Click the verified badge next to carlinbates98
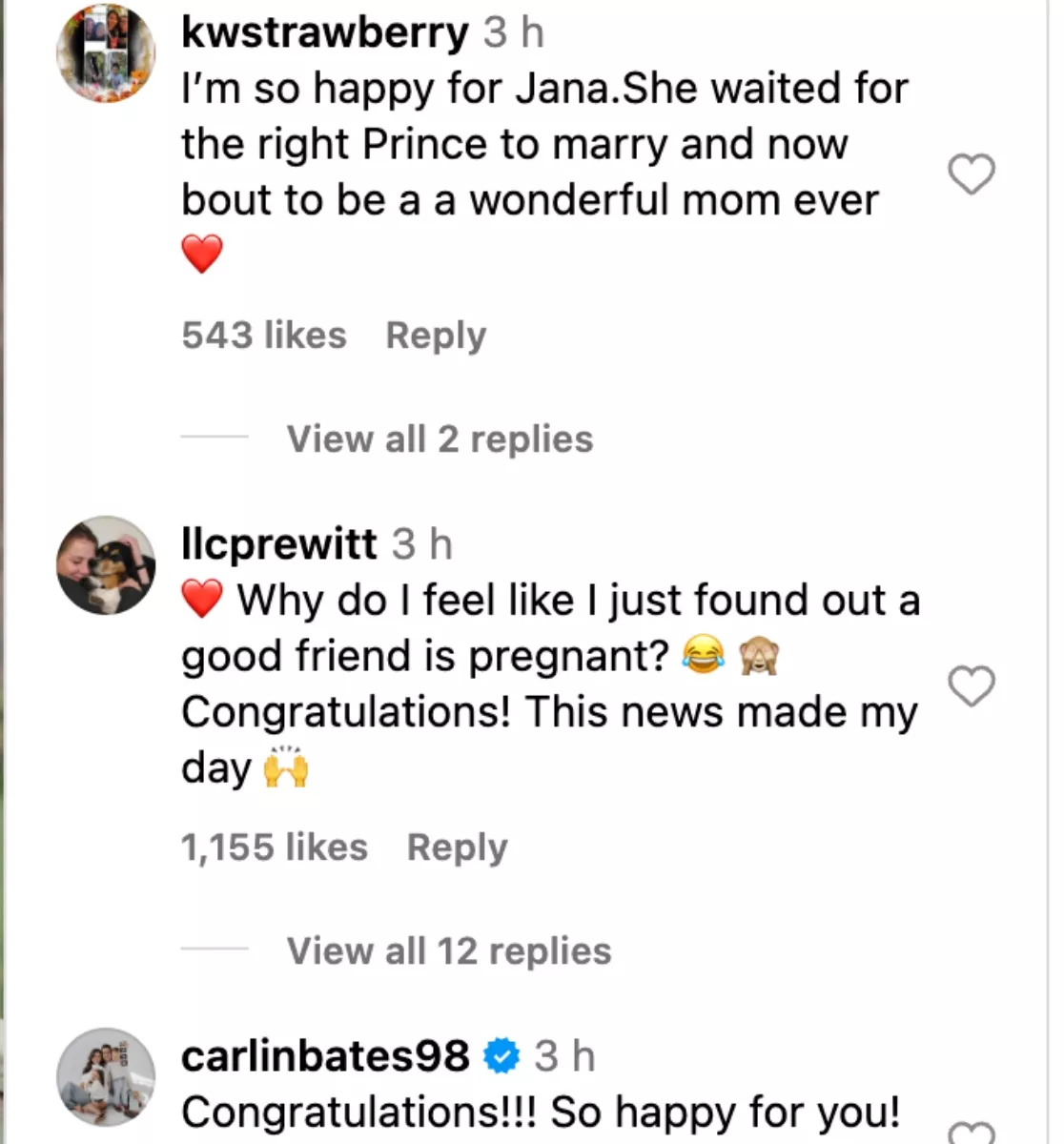 (x=501, y=1056)
